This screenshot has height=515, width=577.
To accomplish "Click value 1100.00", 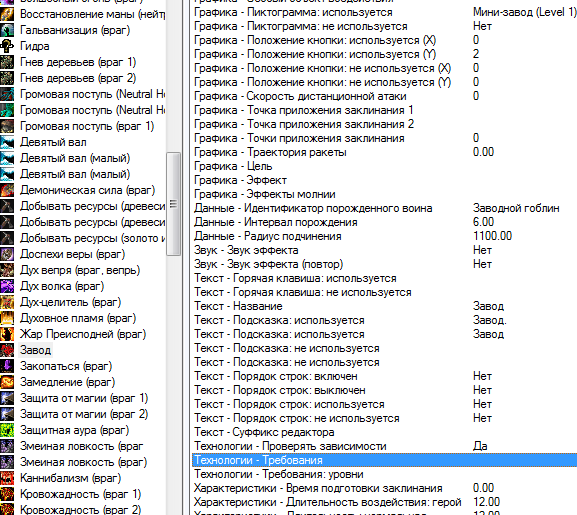I will coord(492,236).
